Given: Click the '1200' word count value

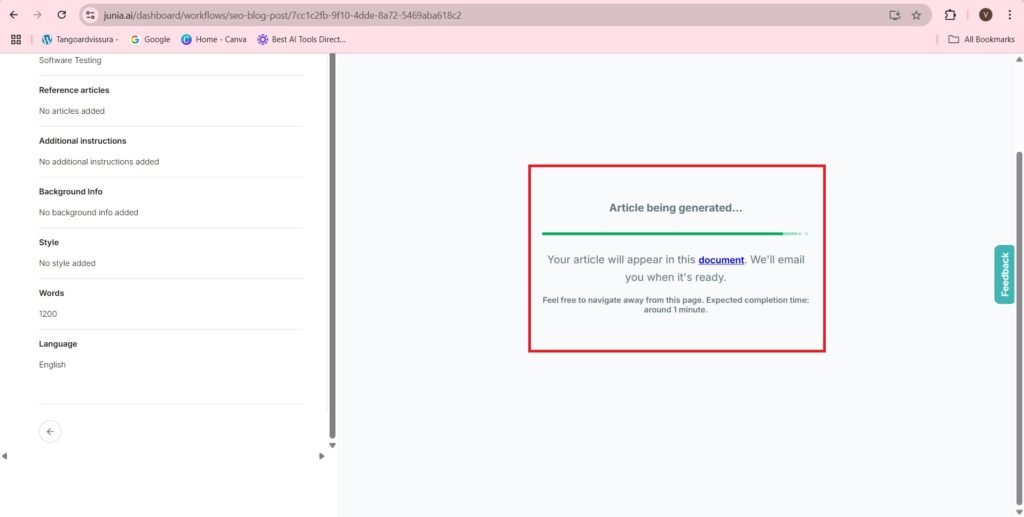Looking at the screenshot, I should (x=48, y=314).
